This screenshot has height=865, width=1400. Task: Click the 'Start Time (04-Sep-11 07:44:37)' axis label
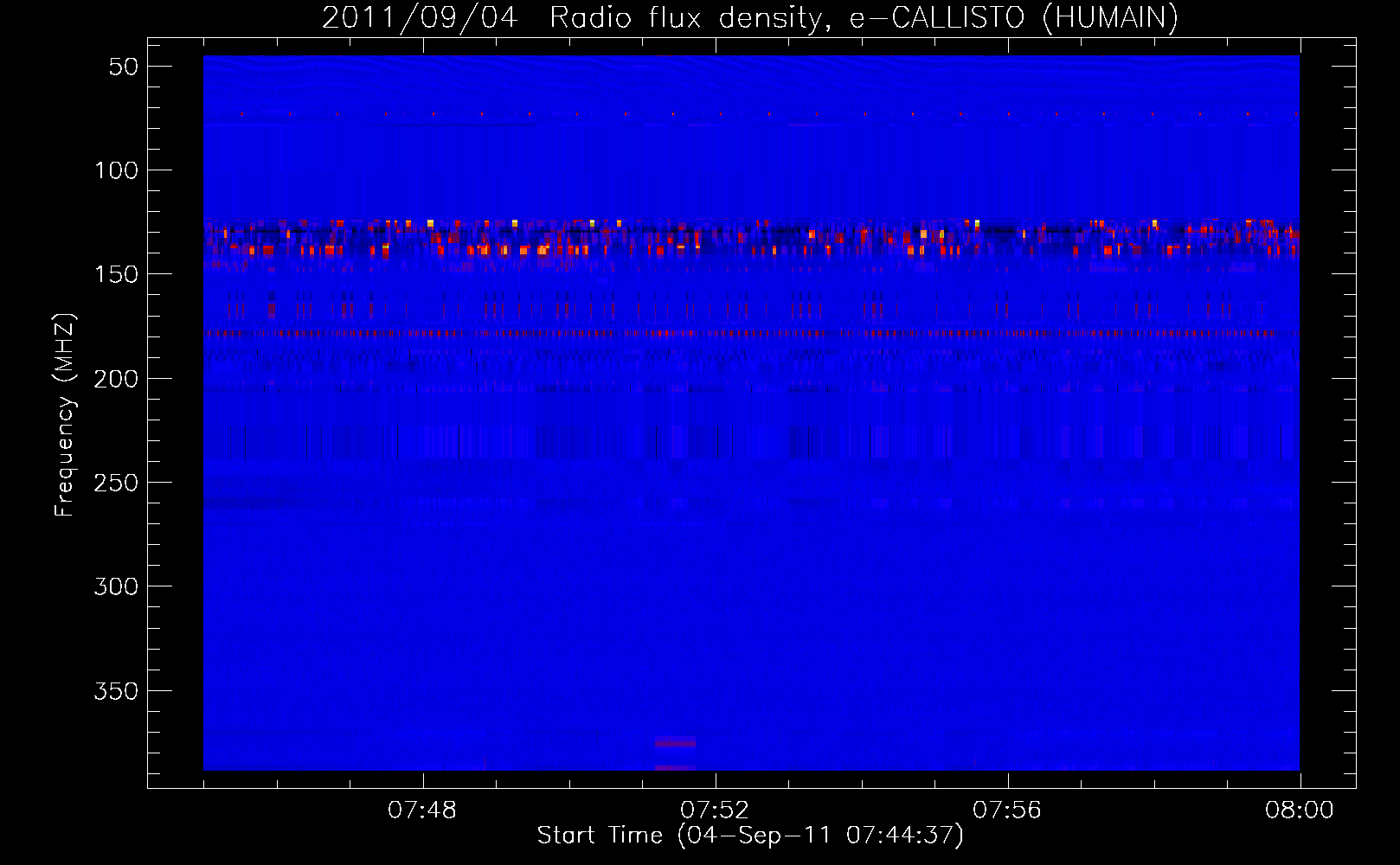tap(750, 836)
